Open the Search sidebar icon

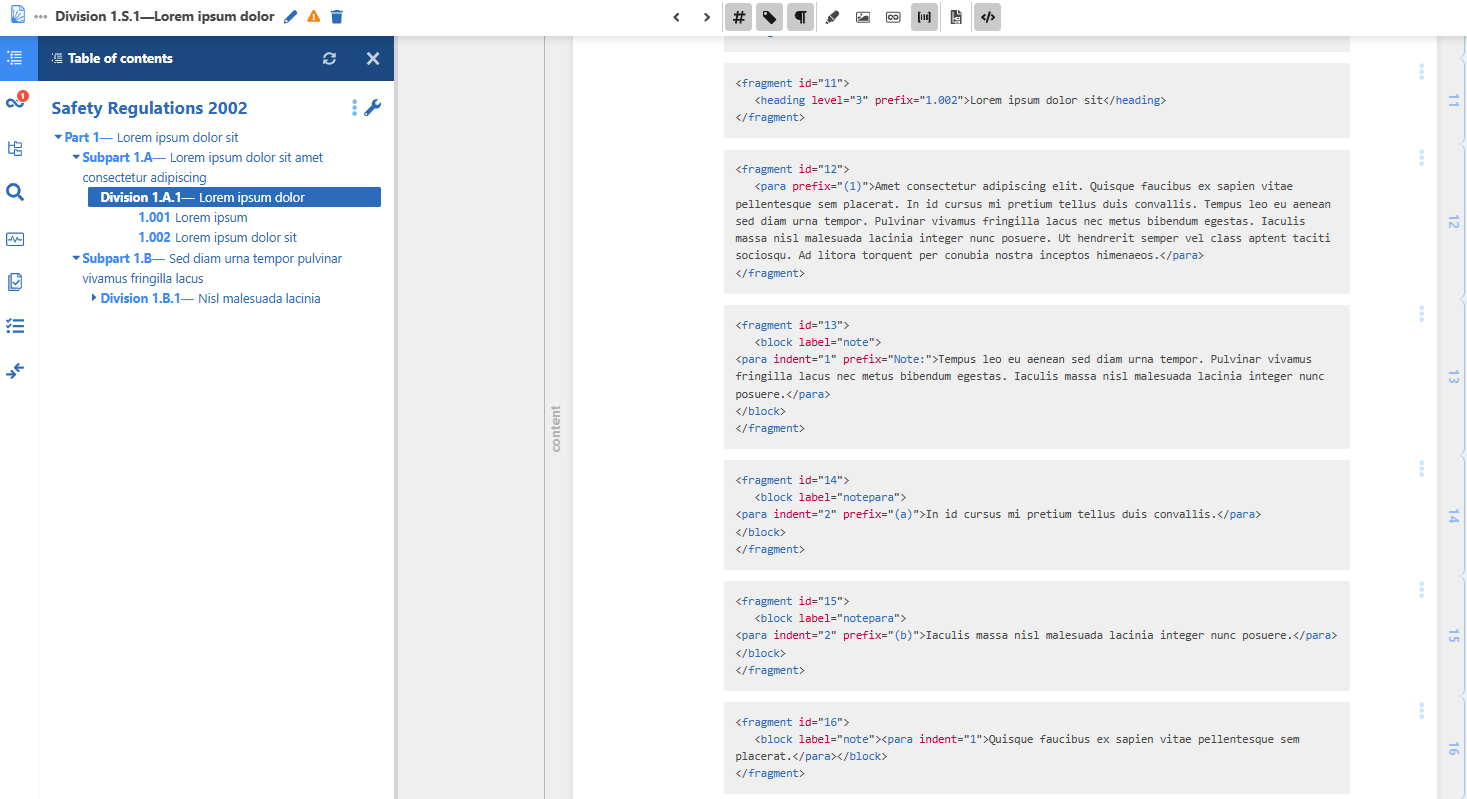[x=15, y=192]
